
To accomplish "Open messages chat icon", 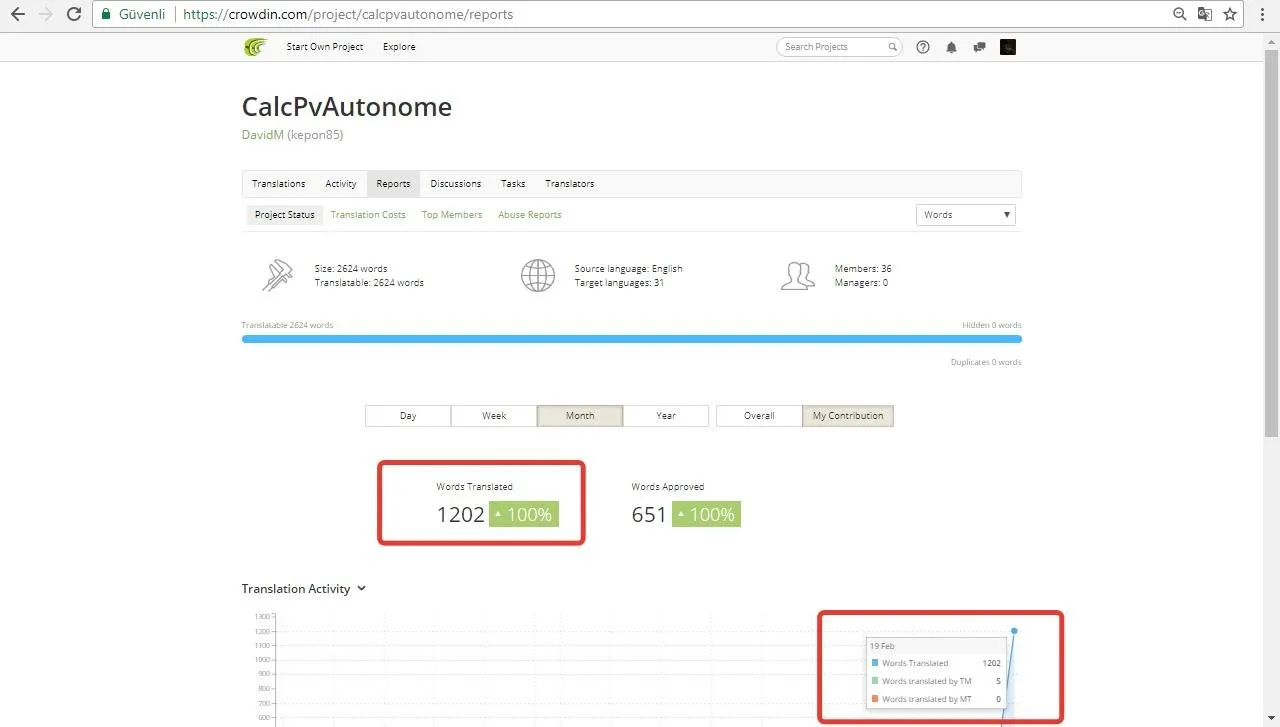I will [979, 47].
